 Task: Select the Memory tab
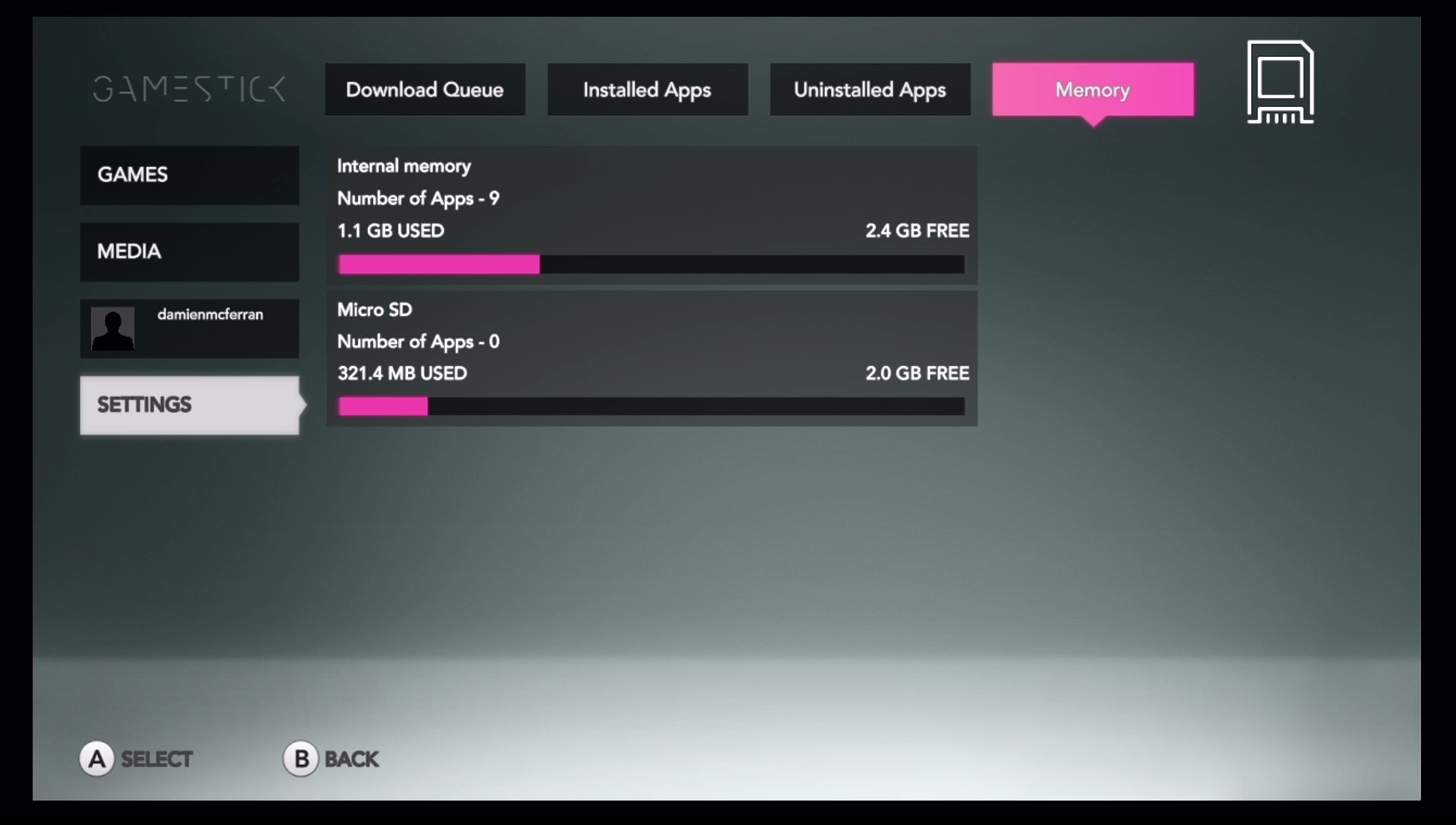coord(1093,89)
